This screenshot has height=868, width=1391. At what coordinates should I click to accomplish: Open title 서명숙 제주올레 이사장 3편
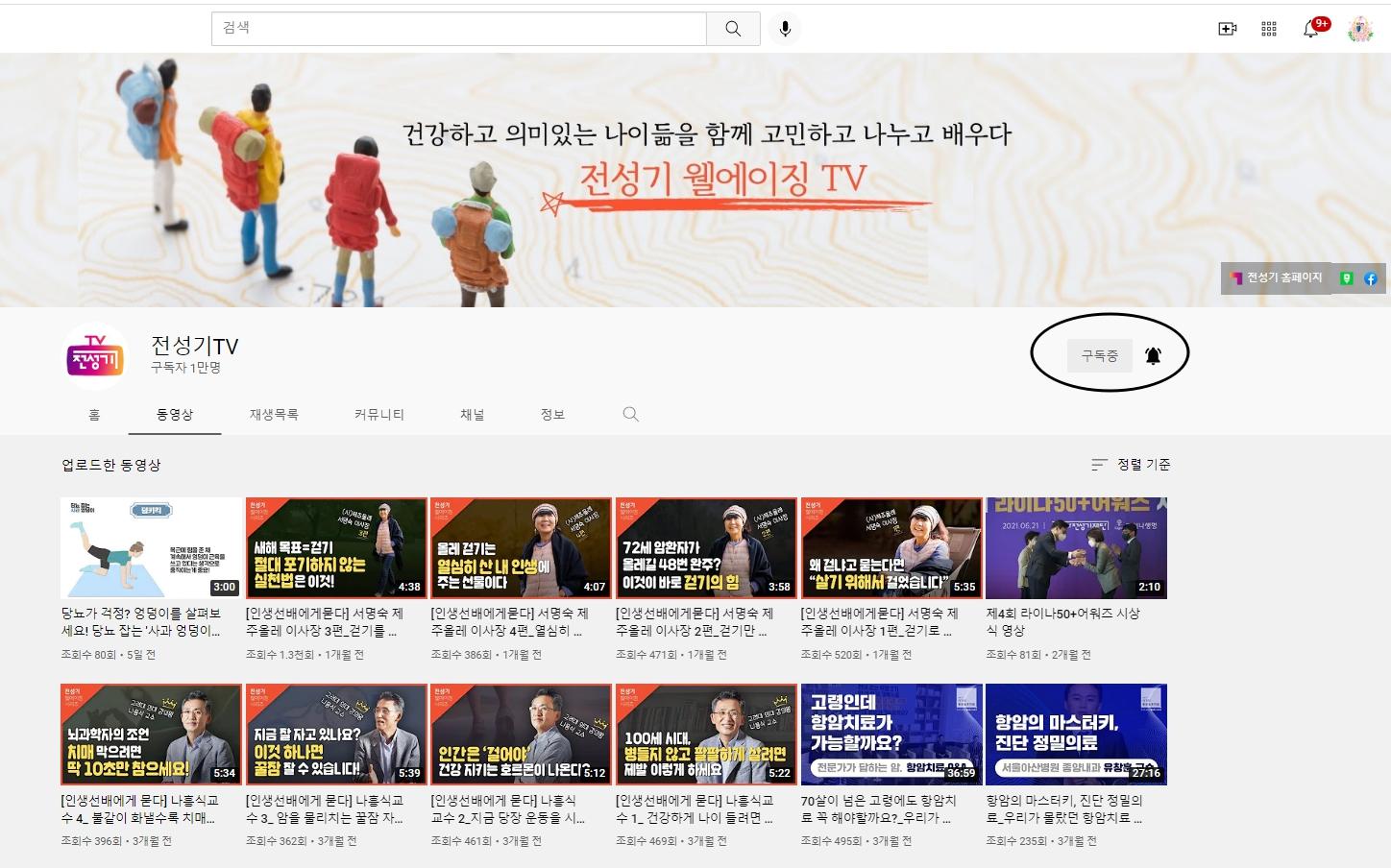[325, 622]
